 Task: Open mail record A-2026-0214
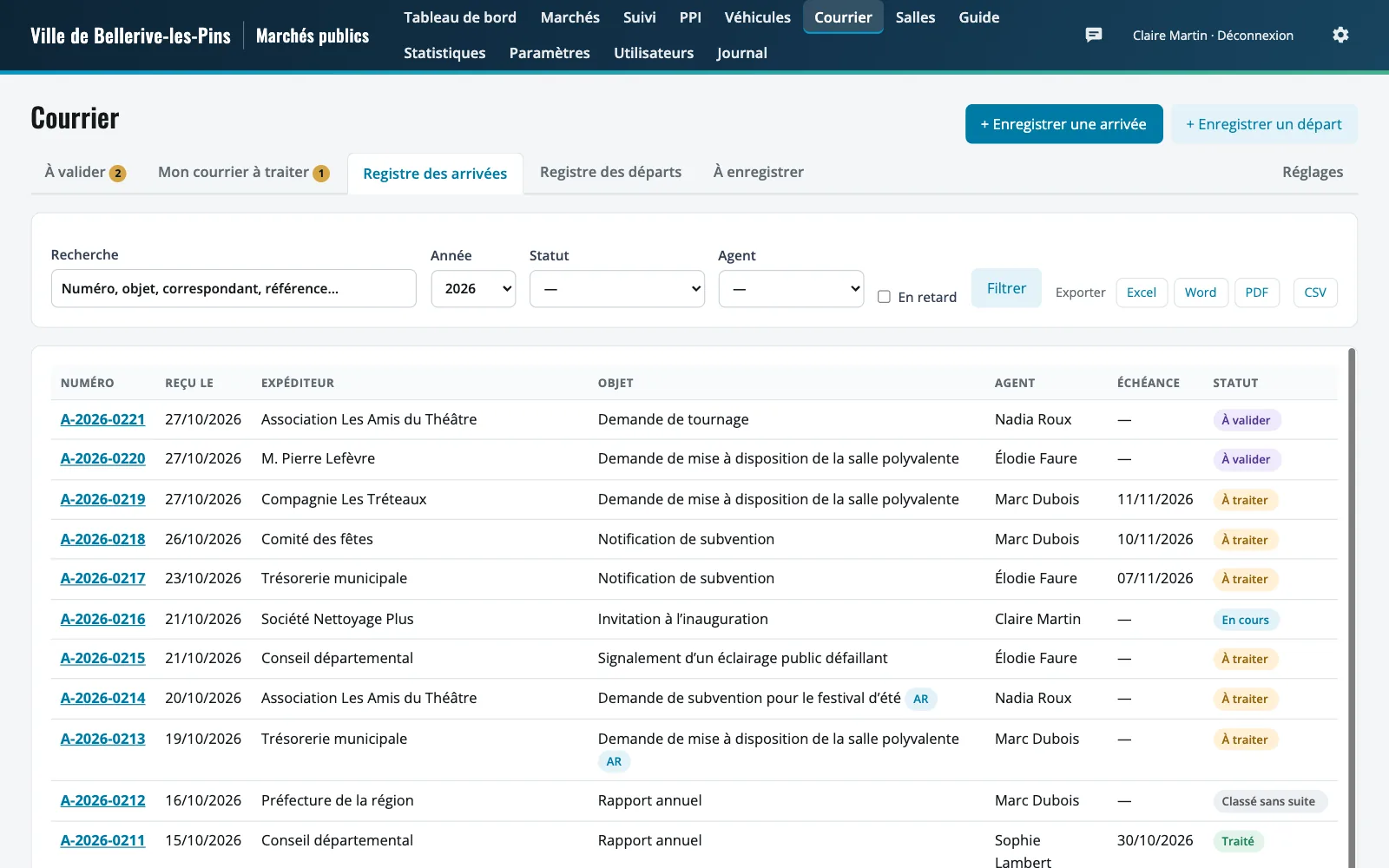[102, 698]
